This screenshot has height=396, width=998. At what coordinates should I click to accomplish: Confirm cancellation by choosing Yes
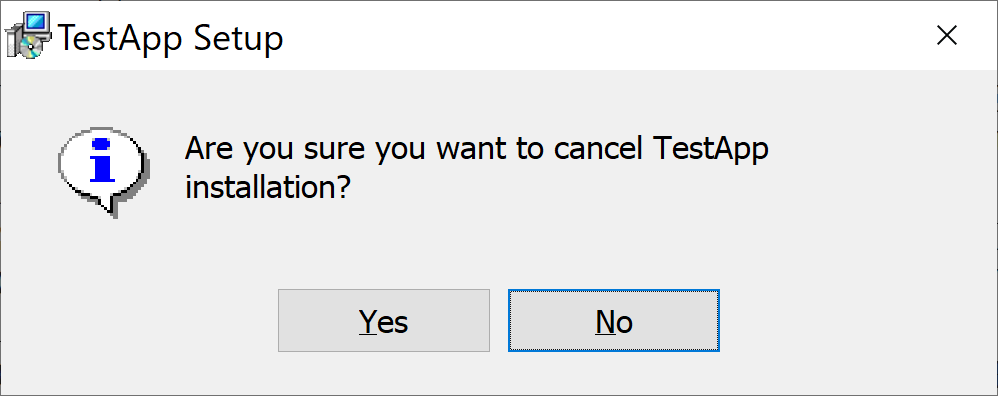(x=384, y=320)
